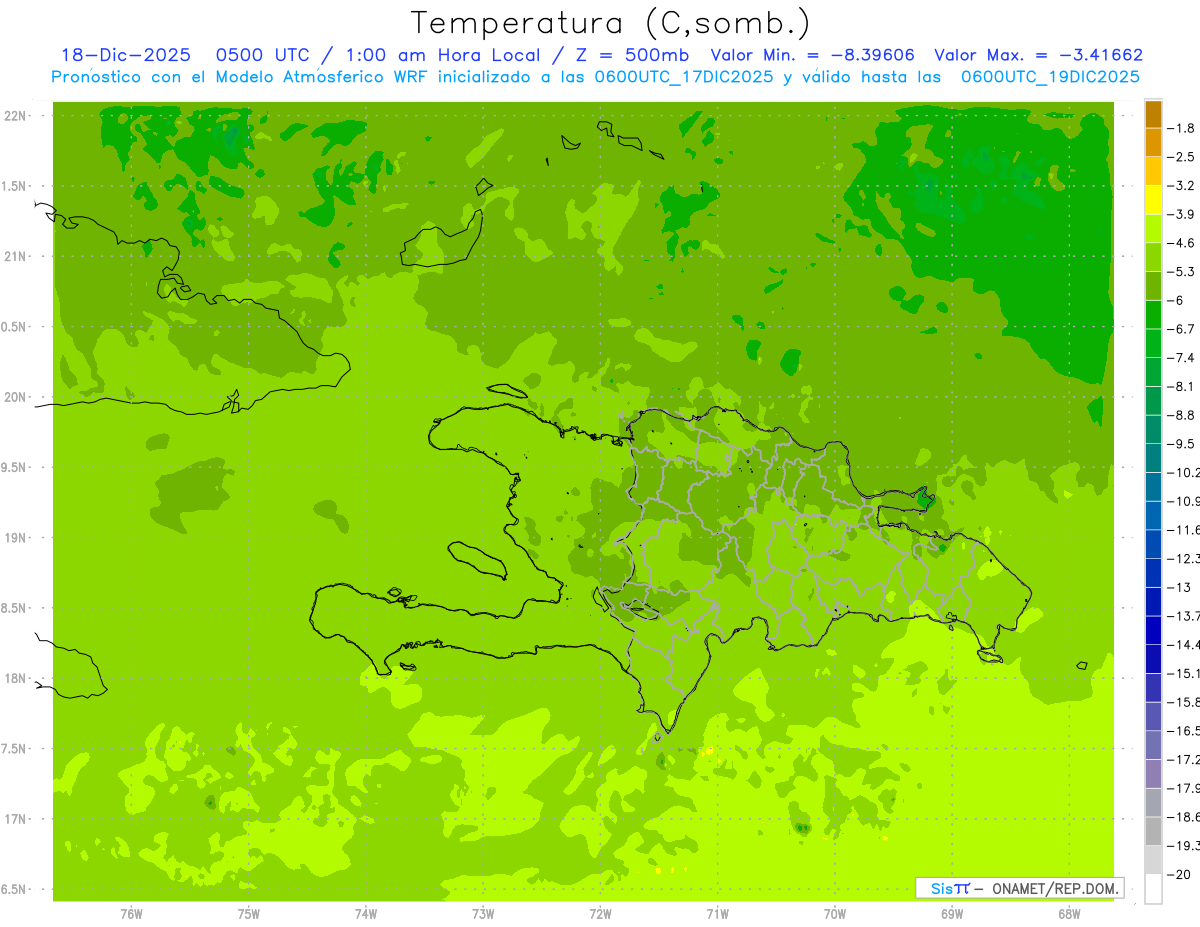Click the '-8.1' colorbar label
Screen dimensions: 1200x927
click(x=1183, y=386)
